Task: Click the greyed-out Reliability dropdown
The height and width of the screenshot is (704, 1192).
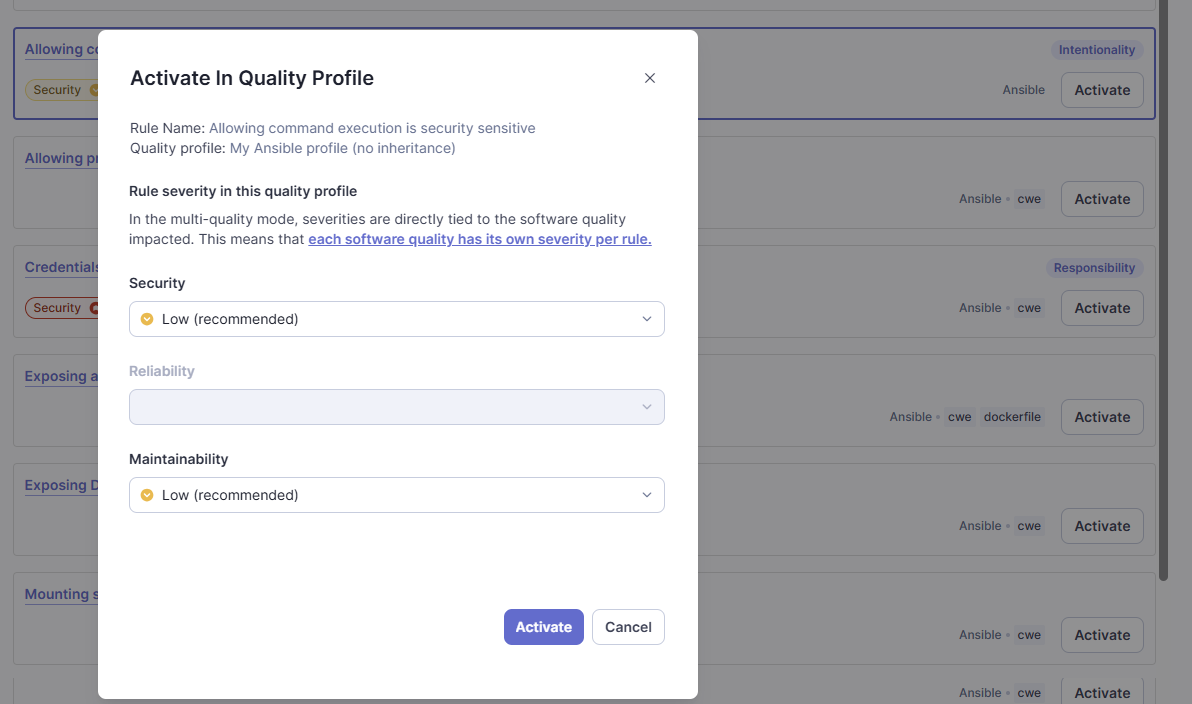Action: coord(396,407)
